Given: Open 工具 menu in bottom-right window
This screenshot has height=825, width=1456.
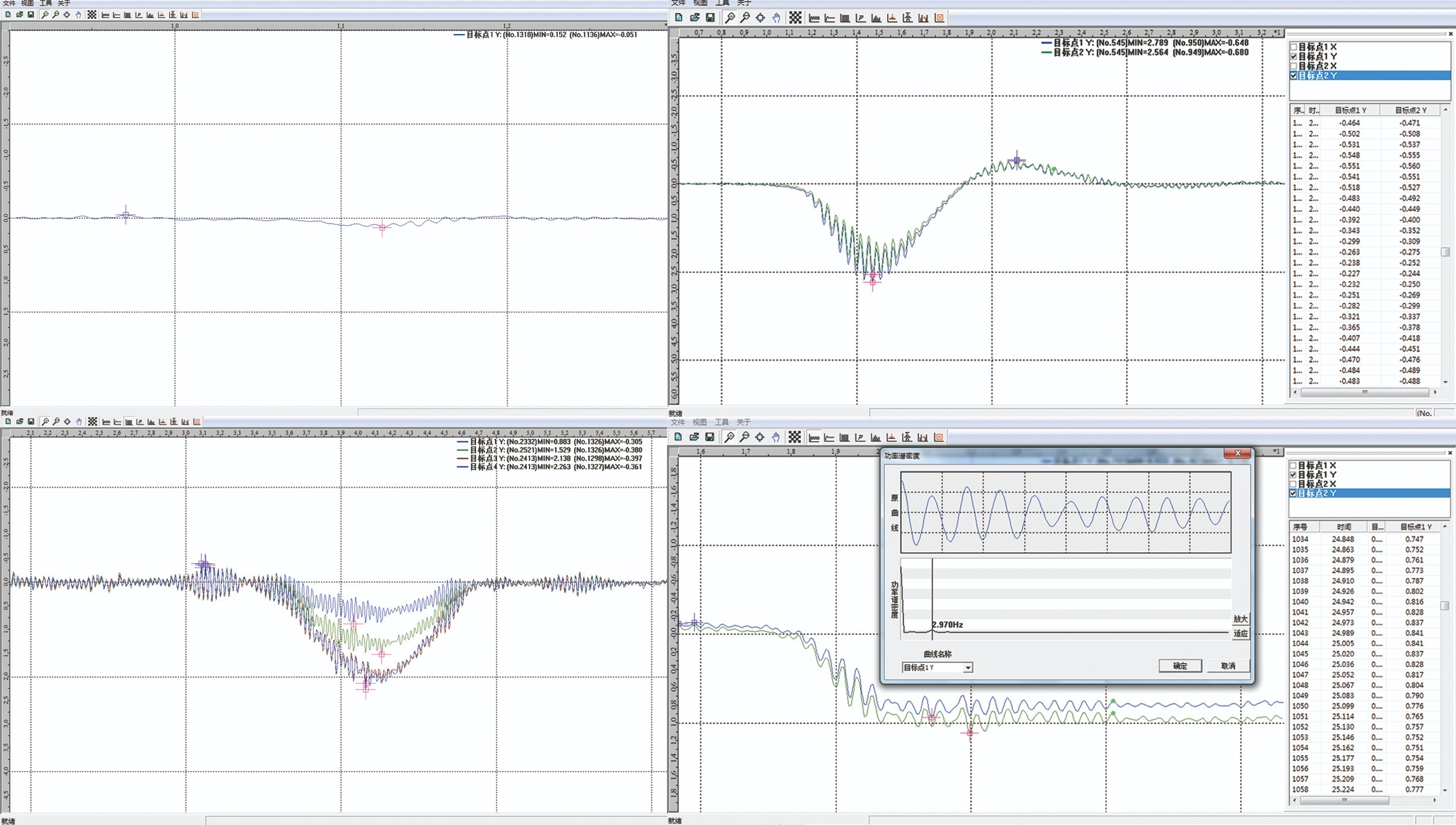Looking at the screenshot, I should click(x=722, y=422).
